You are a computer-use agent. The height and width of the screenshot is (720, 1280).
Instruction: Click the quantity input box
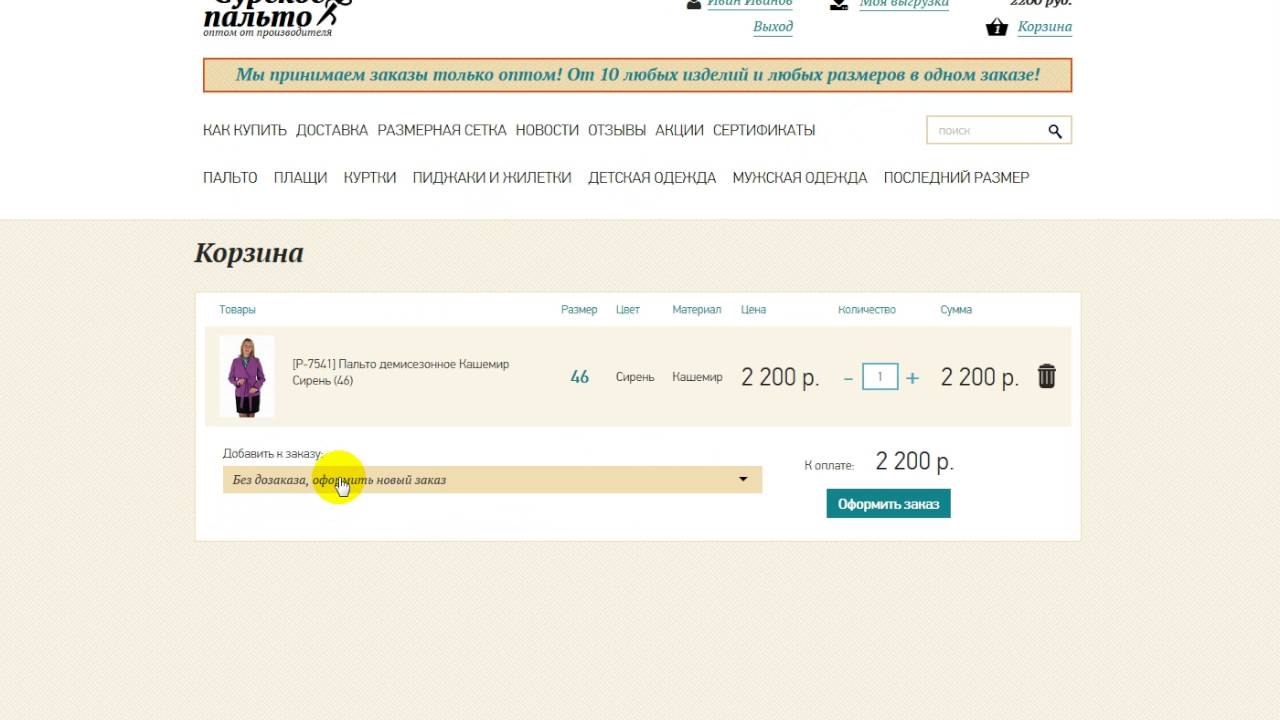(x=880, y=377)
